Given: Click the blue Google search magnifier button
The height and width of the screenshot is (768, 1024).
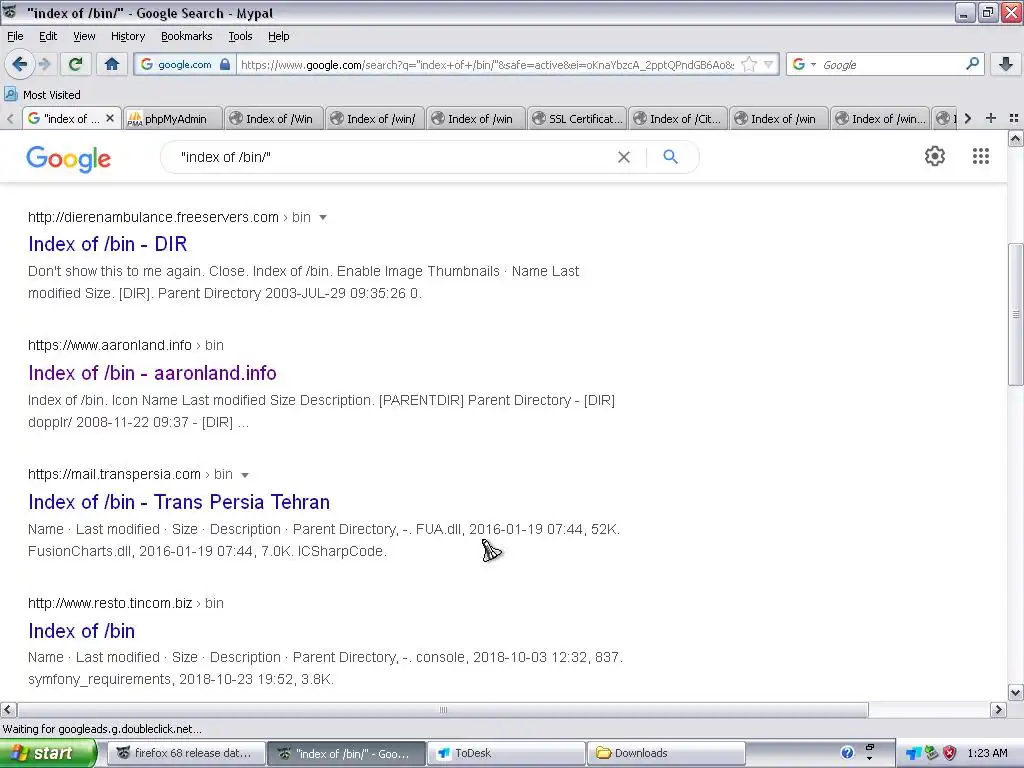Looking at the screenshot, I should pos(670,157).
